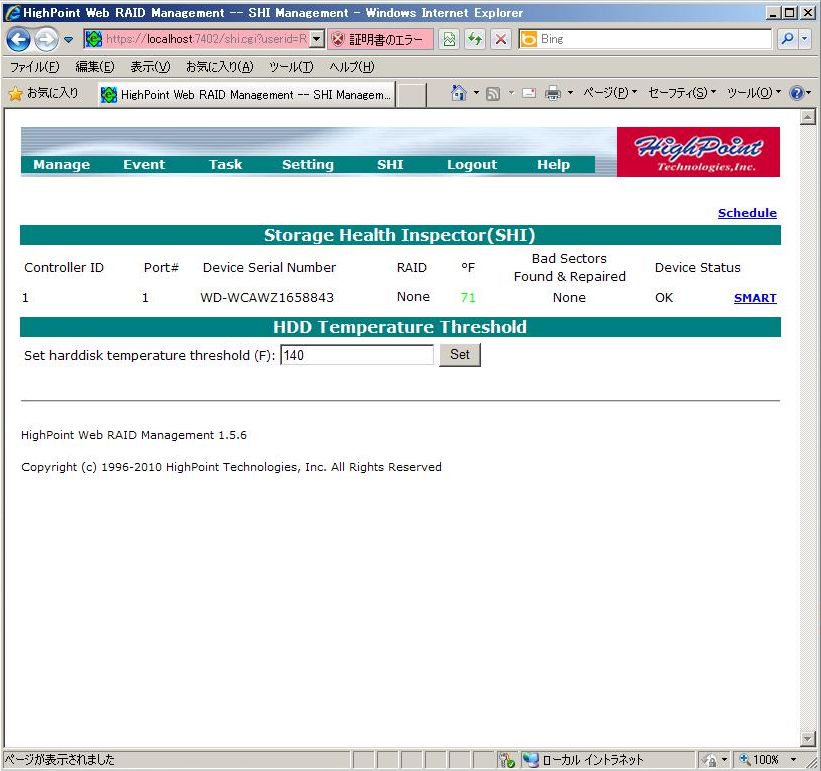The width and height of the screenshot is (821, 771).
Task: Open the 編集(E) menu
Action: tap(95, 67)
